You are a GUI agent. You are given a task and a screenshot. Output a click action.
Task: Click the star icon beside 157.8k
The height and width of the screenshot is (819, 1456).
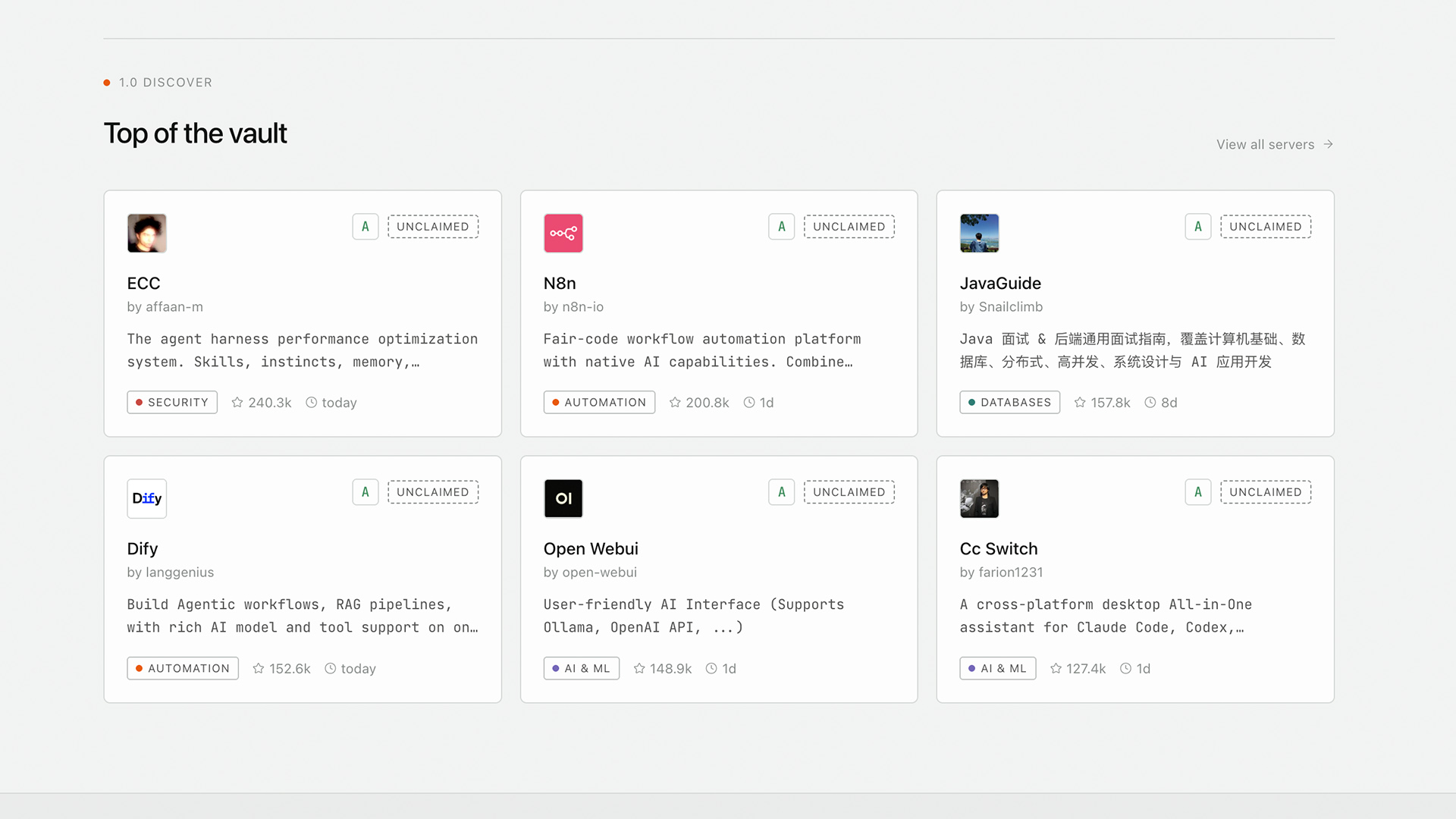(x=1080, y=403)
